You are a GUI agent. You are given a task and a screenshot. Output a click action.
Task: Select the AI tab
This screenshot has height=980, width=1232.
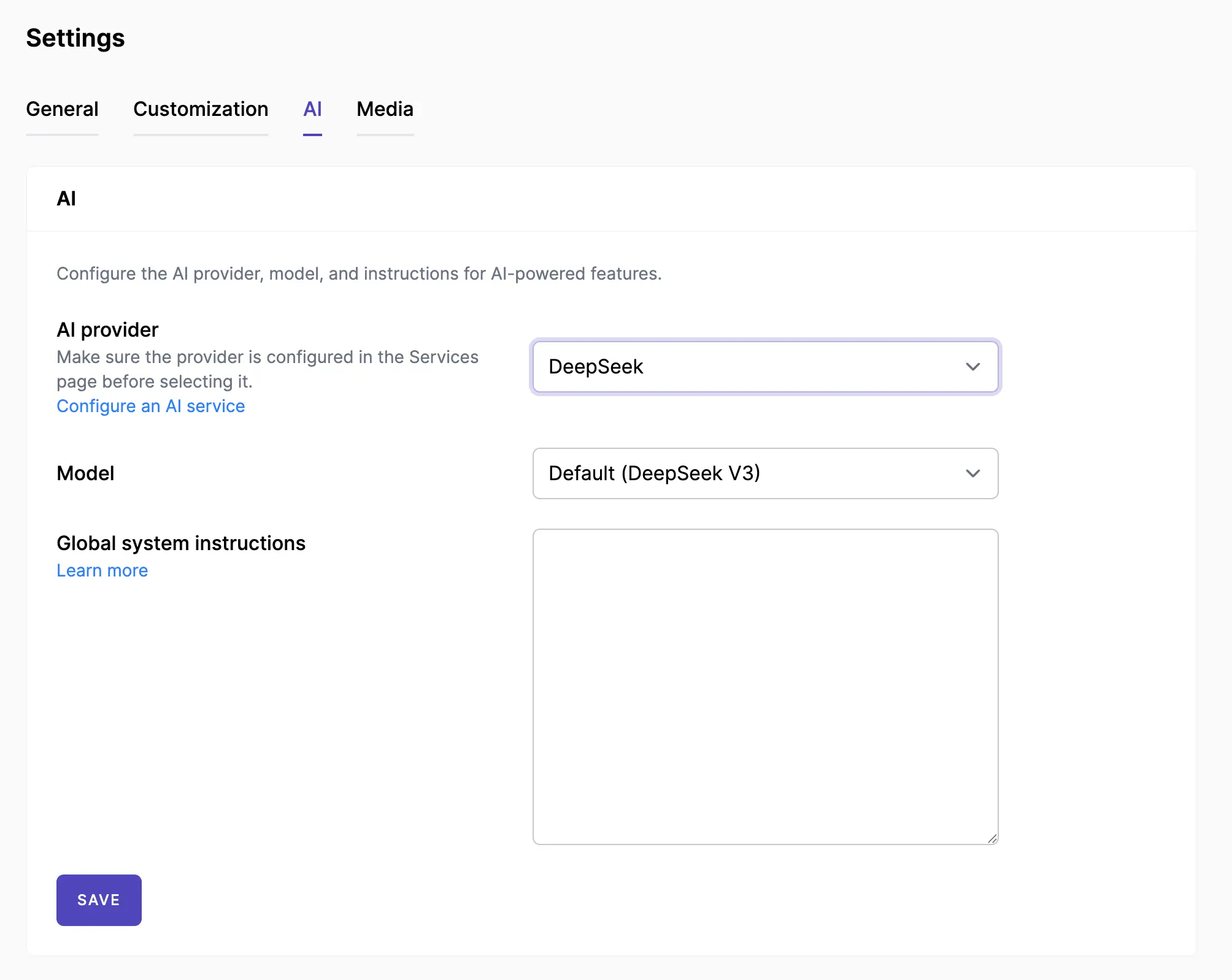[x=312, y=109]
